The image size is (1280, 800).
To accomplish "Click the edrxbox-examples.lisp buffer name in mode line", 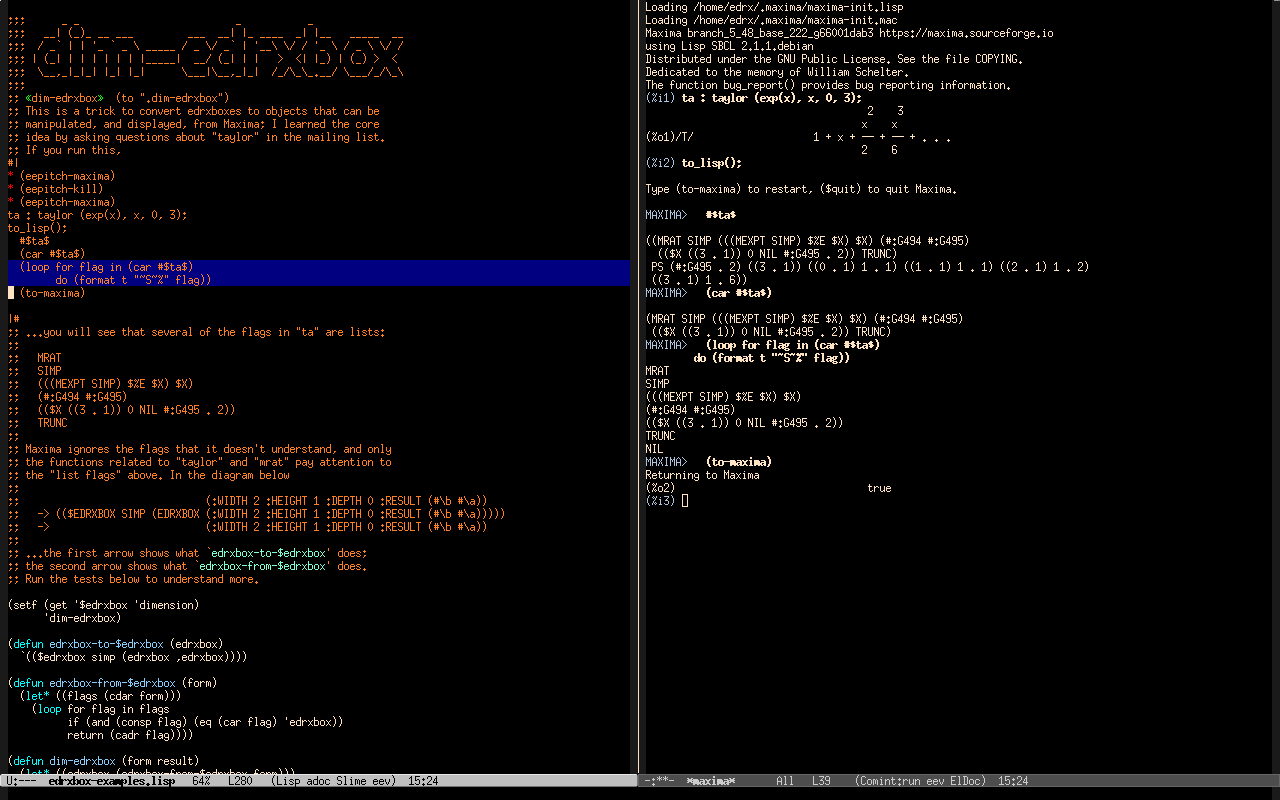I will click(111, 781).
